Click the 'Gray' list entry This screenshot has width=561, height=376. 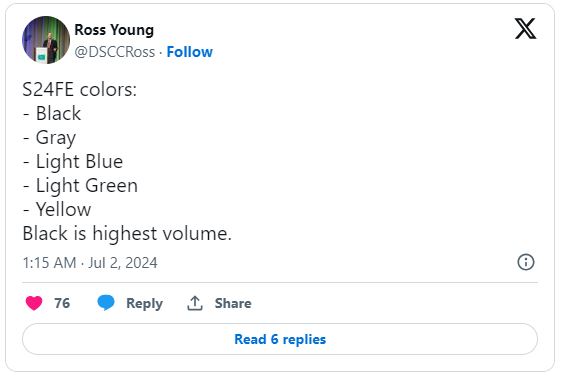[56, 138]
